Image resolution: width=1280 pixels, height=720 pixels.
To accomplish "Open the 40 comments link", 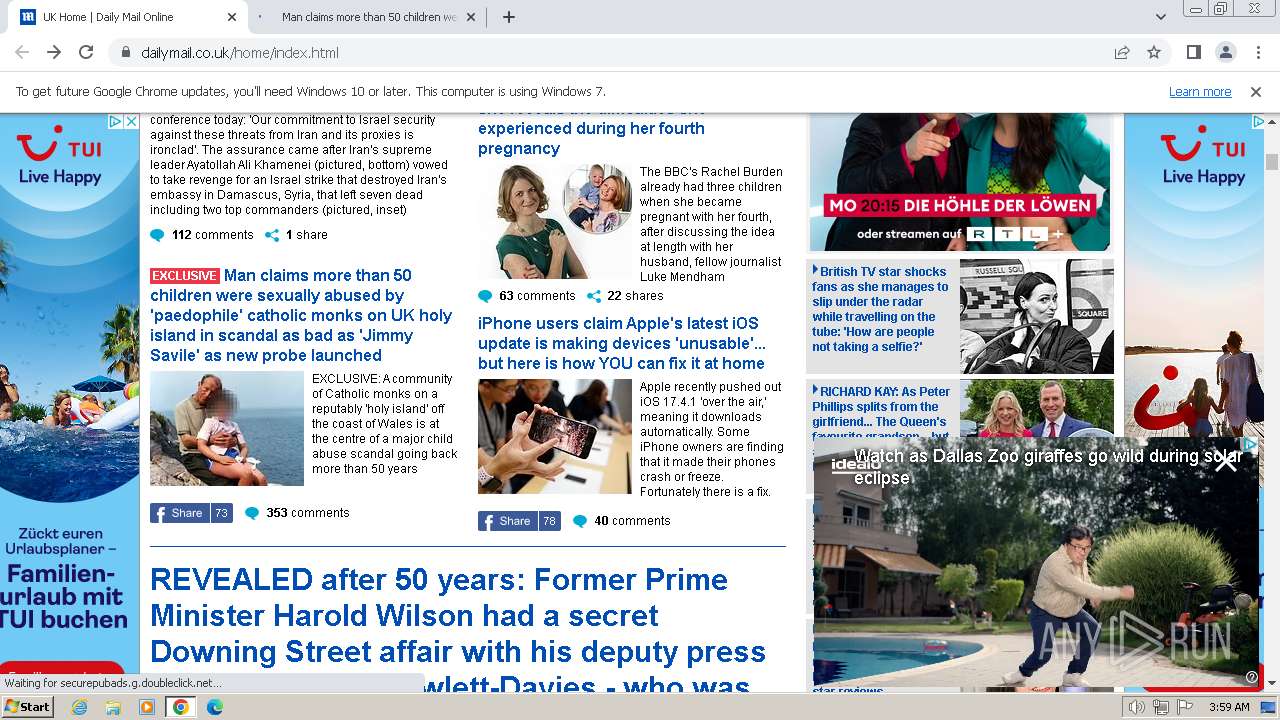I will 632,521.
